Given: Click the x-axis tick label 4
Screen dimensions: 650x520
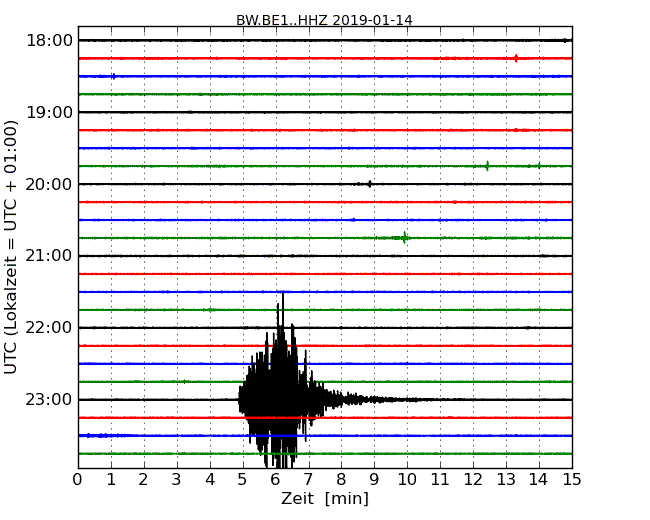Looking at the screenshot, I should [x=210, y=479].
